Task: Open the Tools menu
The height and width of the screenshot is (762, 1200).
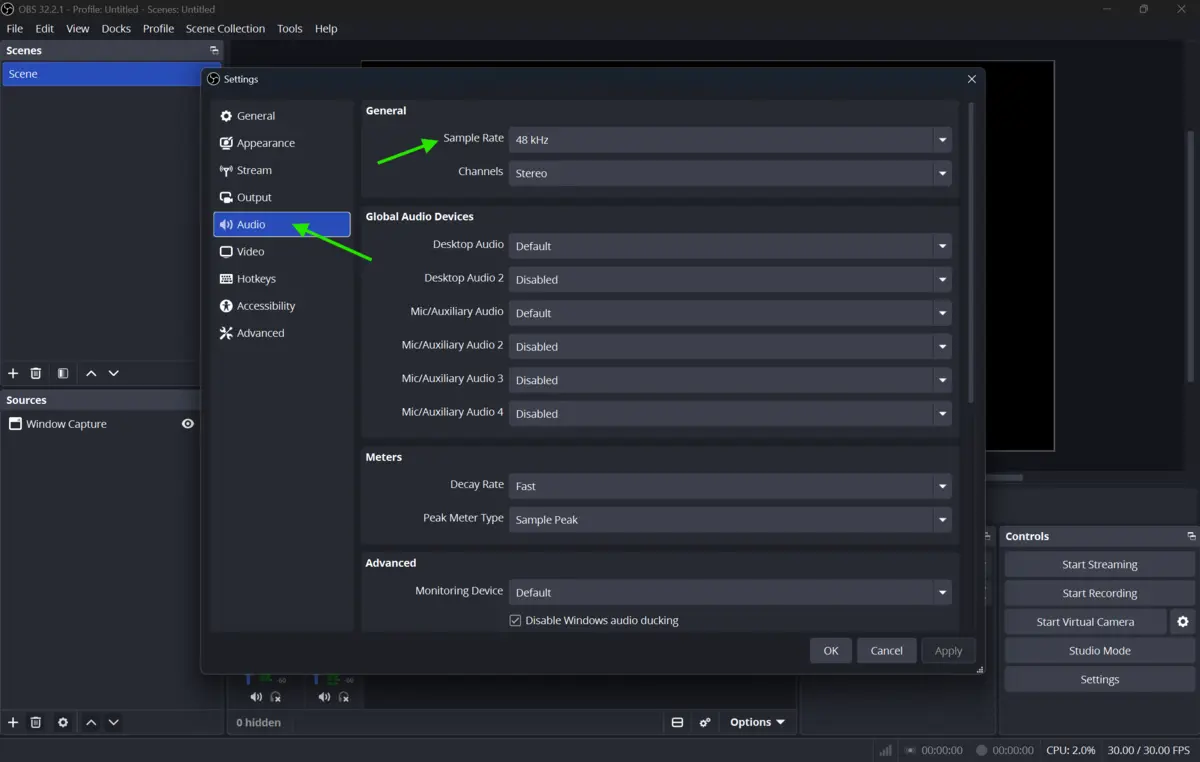Action: pyautogui.click(x=290, y=29)
